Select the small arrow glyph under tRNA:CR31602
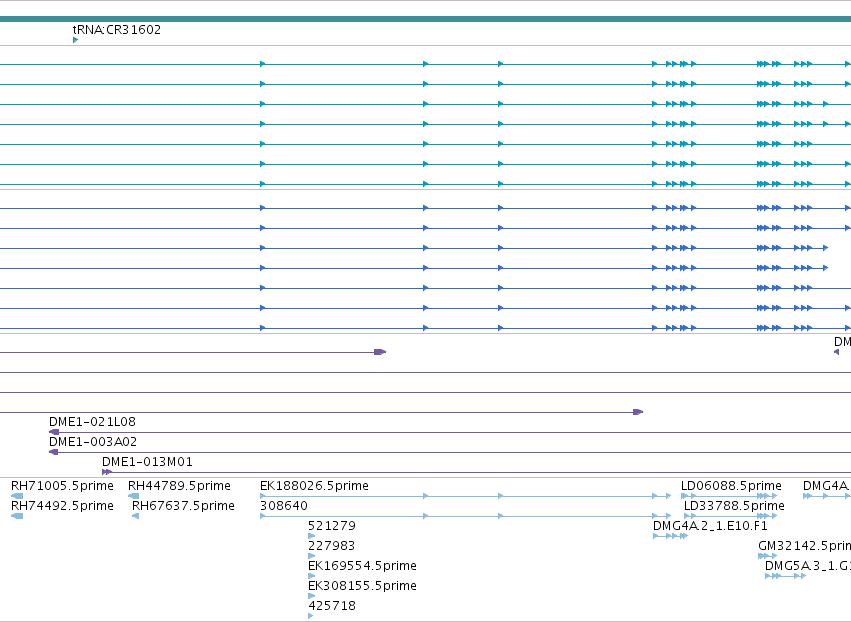The image size is (851, 622). [x=75, y=40]
